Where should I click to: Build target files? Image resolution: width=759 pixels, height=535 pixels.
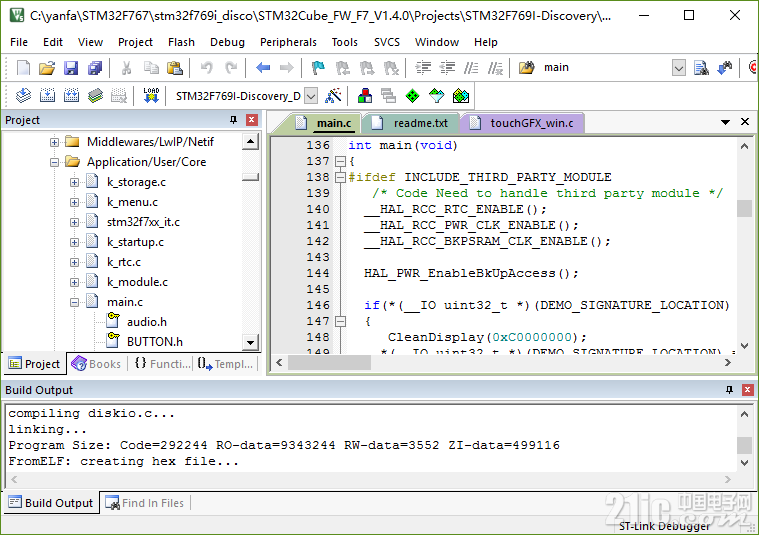pos(47,96)
